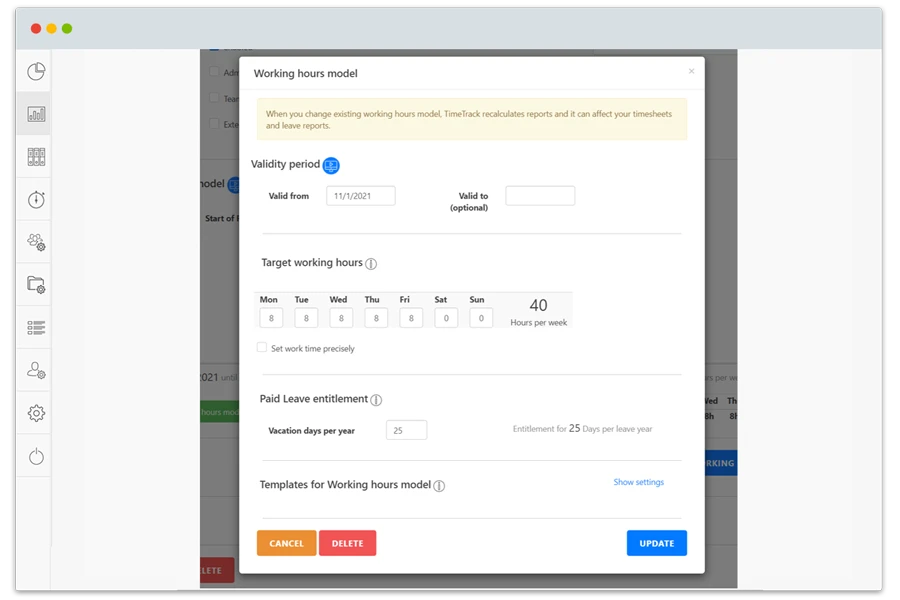The image size is (900, 600).
Task: Click the settings gear icon in sidebar
Action: click(34, 412)
